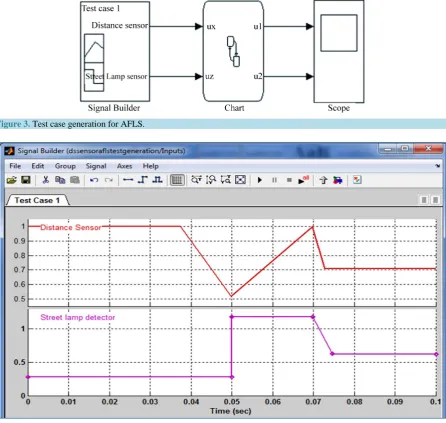This screenshot has width=446, height=423.
Task: Start simulation with the play icon
Action: (260, 180)
